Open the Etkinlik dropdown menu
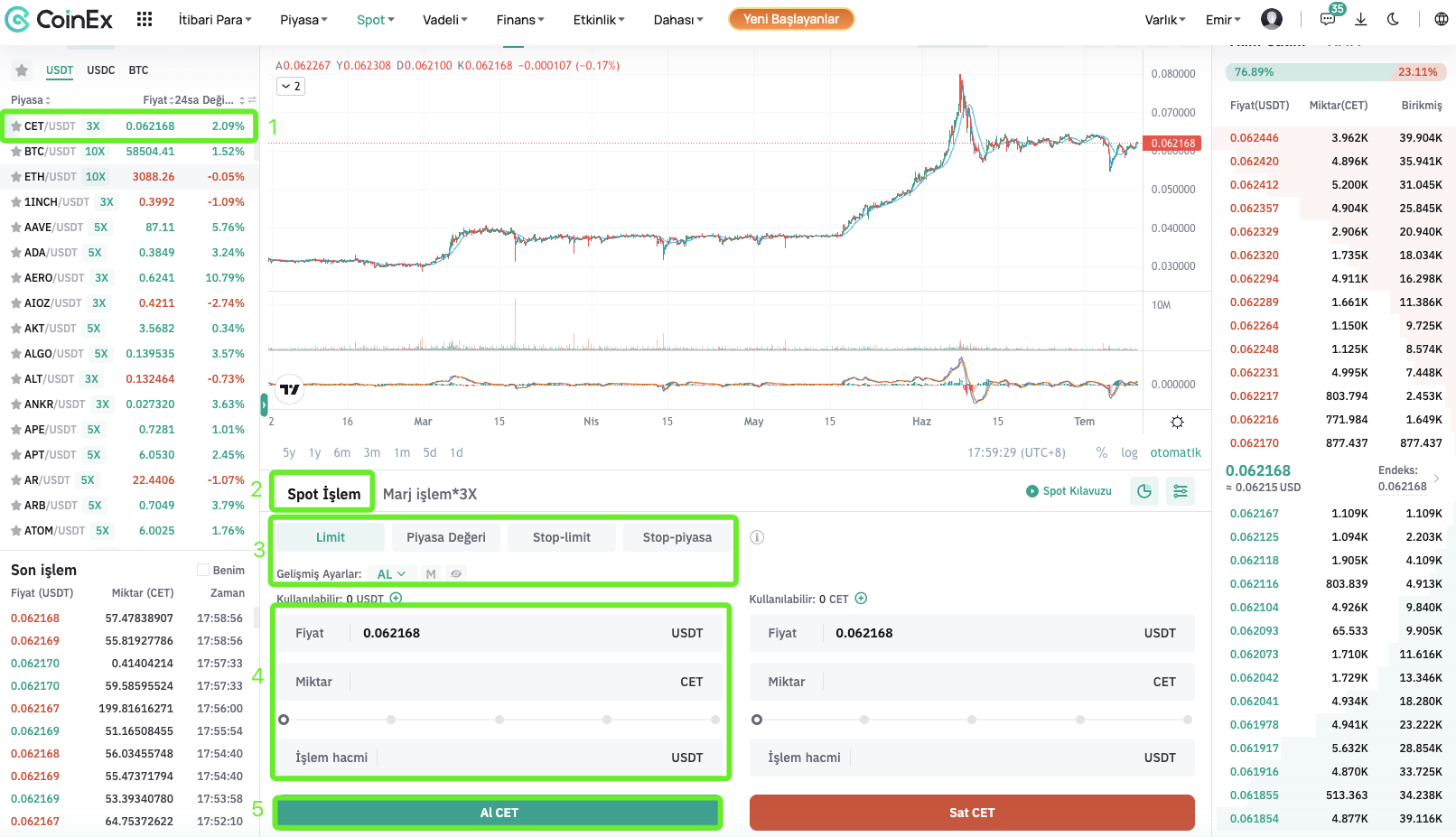This screenshot has height=837, width=1456. point(598,20)
